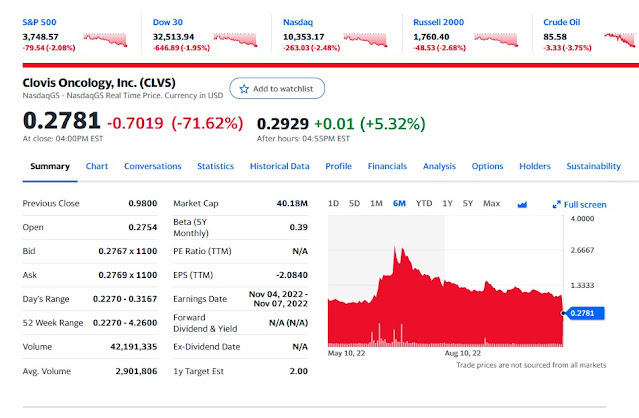Image resolution: width=639 pixels, height=418 pixels.
Task: View the Analysis tab
Action: pos(439,166)
